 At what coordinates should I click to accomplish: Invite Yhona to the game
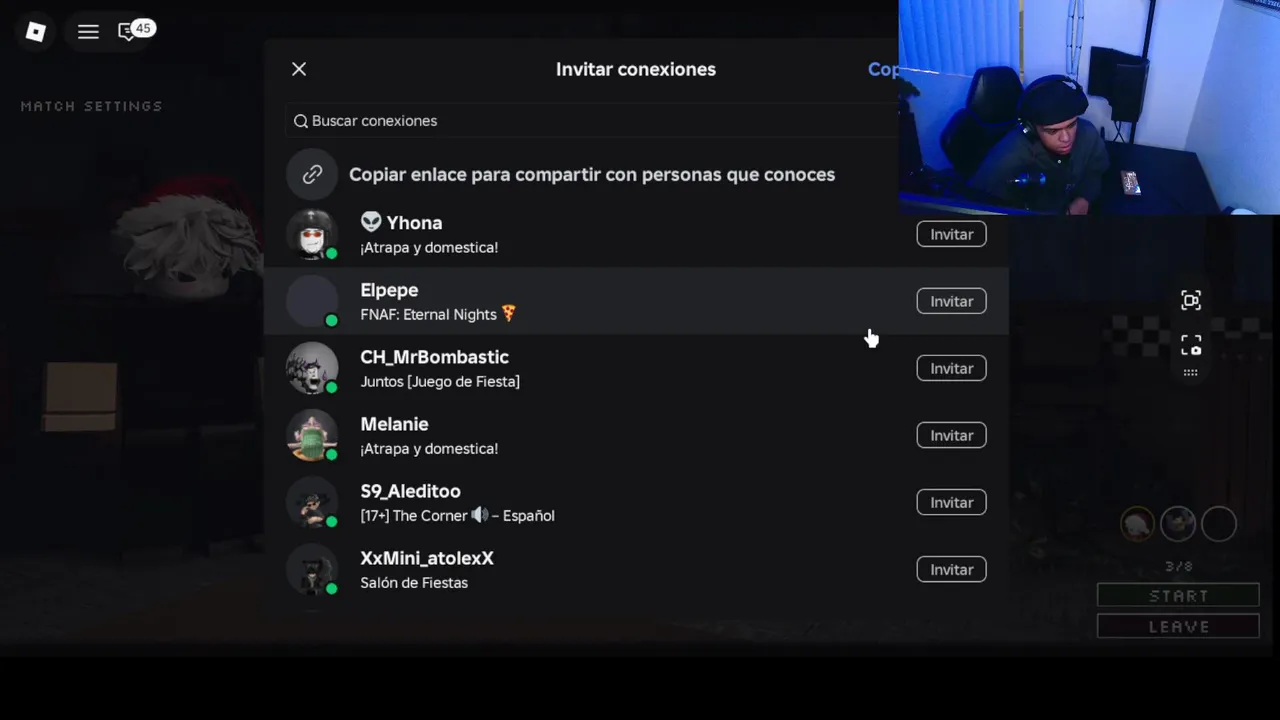point(951,234)
